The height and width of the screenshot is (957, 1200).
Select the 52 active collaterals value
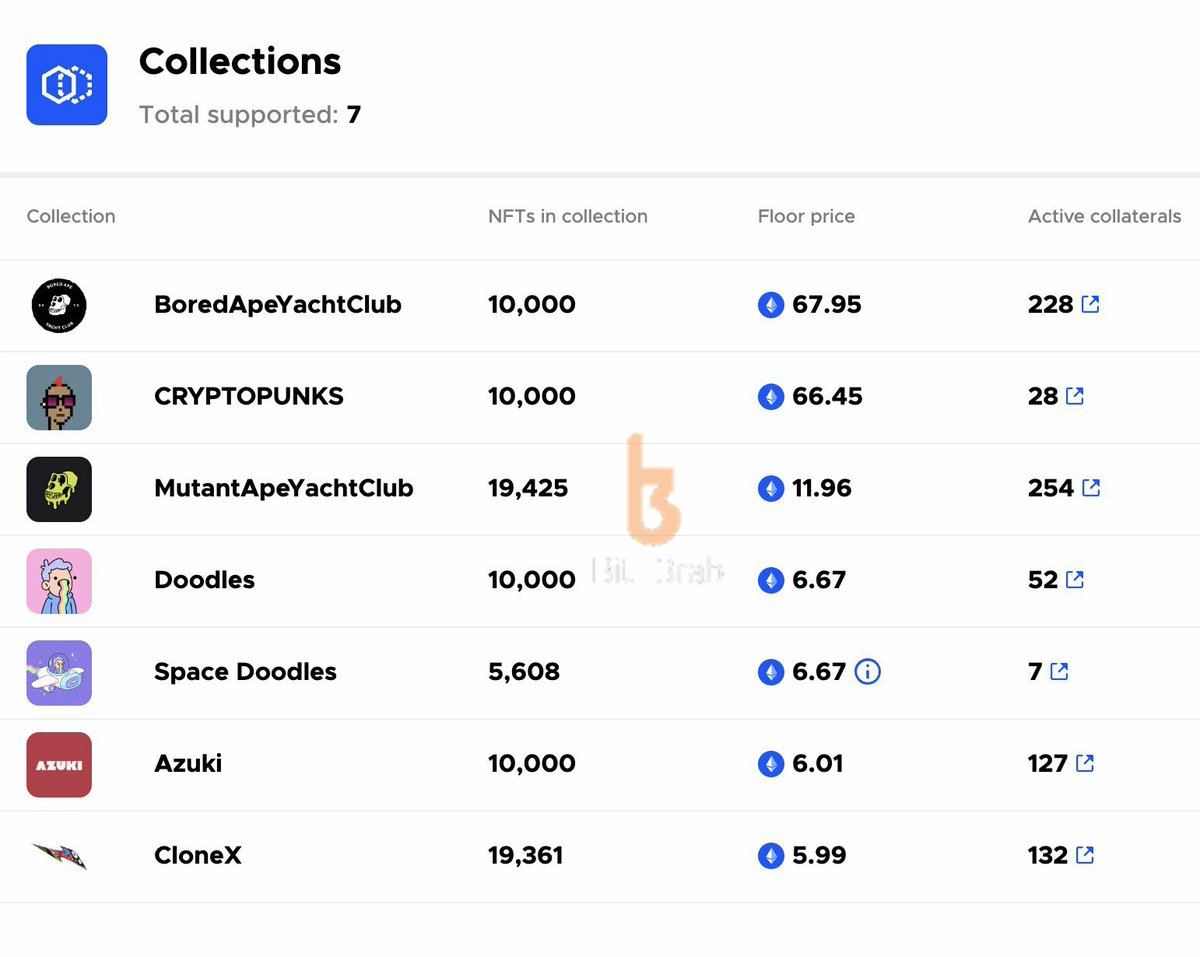coord(1043,581)
